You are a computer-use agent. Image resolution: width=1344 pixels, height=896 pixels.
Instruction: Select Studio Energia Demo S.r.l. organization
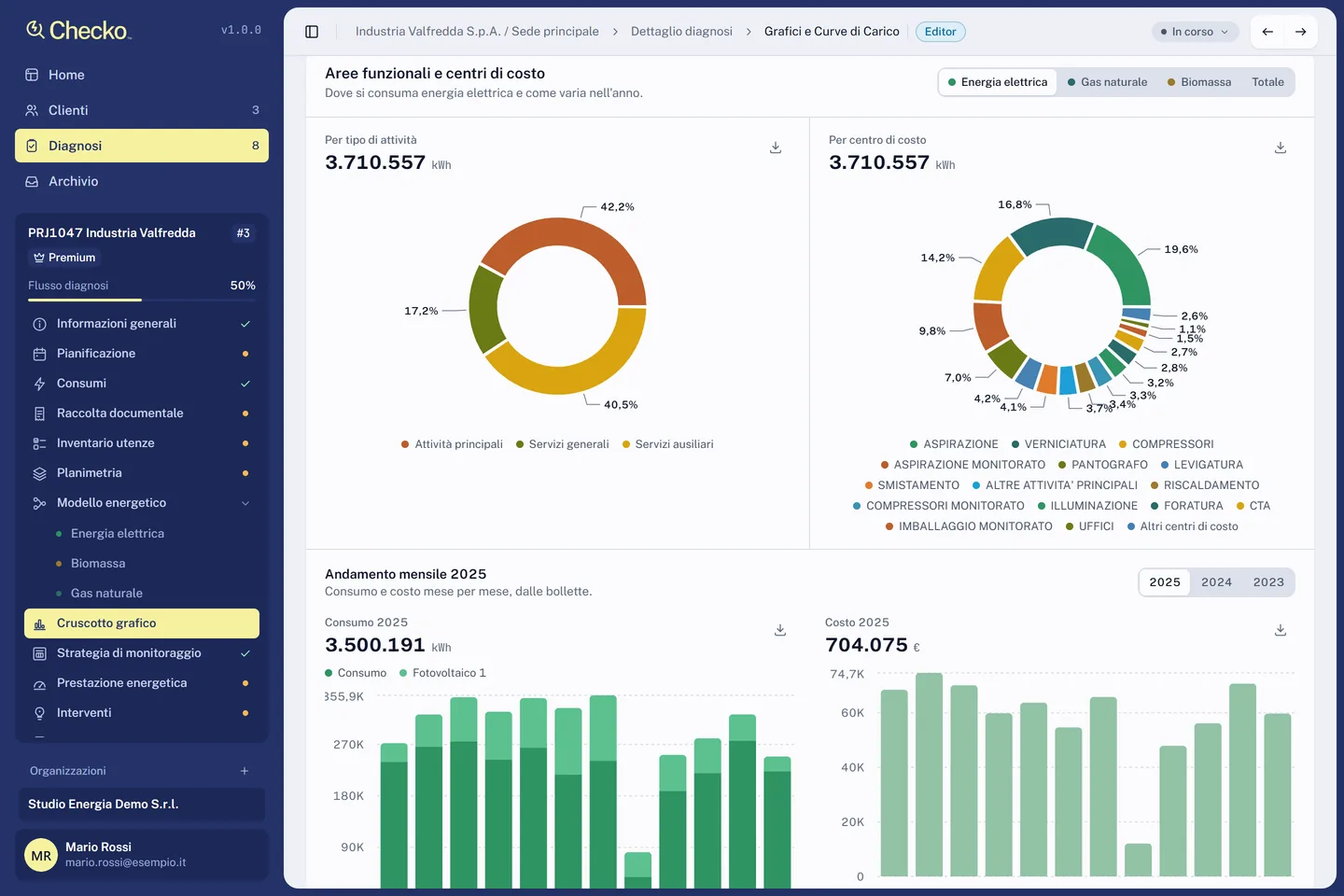point(142,805)
